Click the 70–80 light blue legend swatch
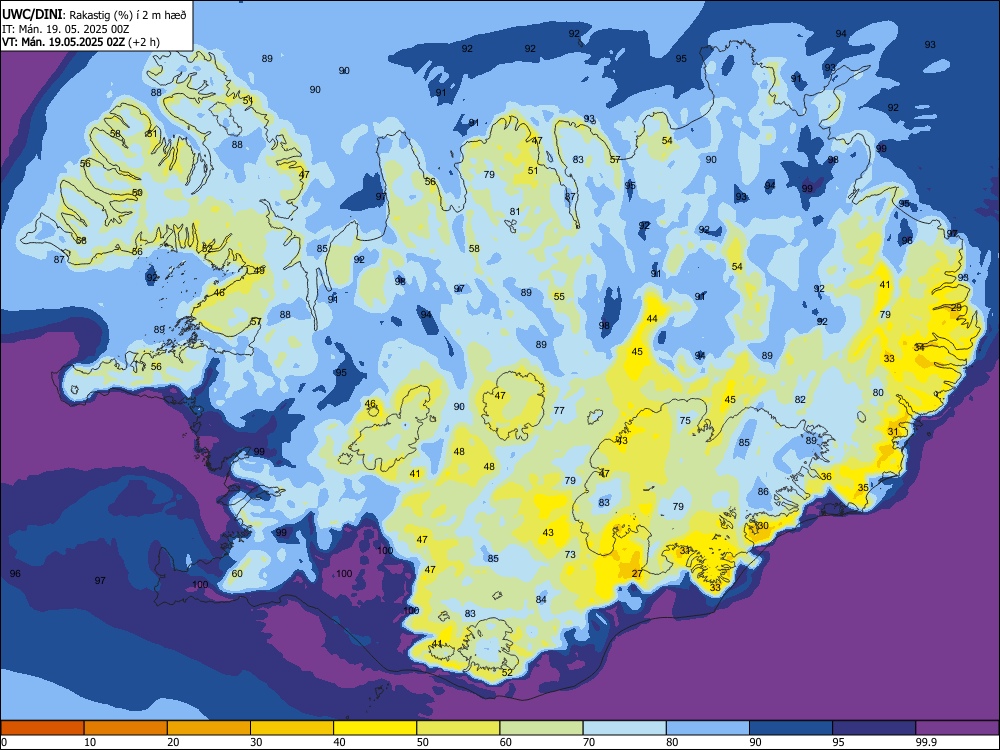 (625, 728)
